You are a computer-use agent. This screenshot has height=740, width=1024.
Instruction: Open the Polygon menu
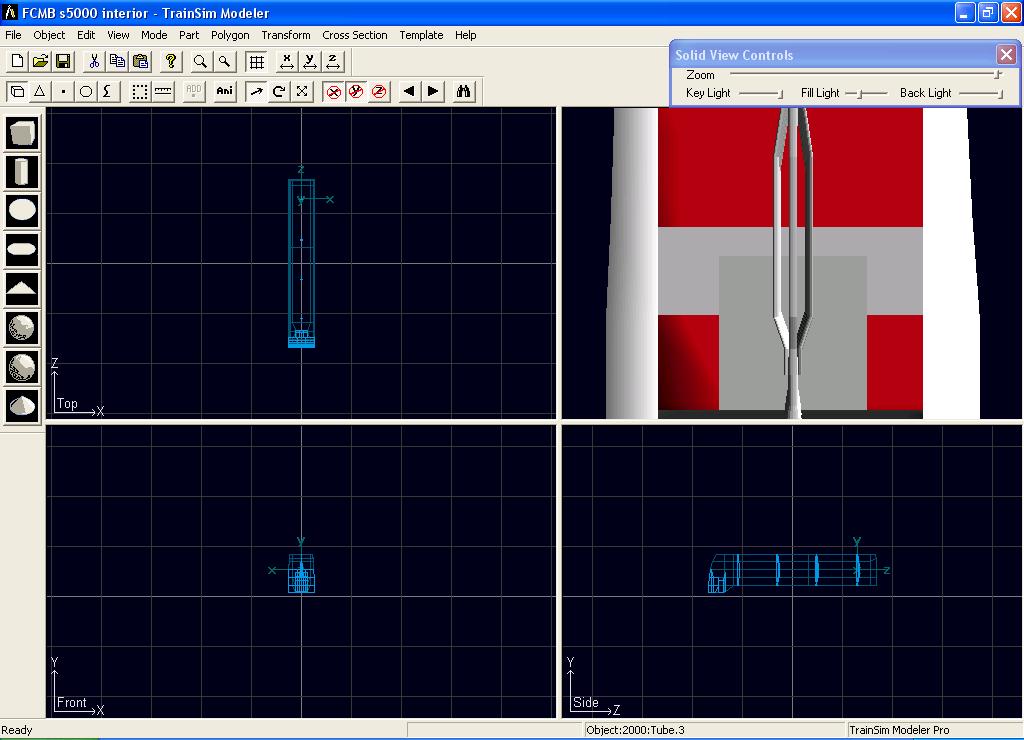pos(230,35)
